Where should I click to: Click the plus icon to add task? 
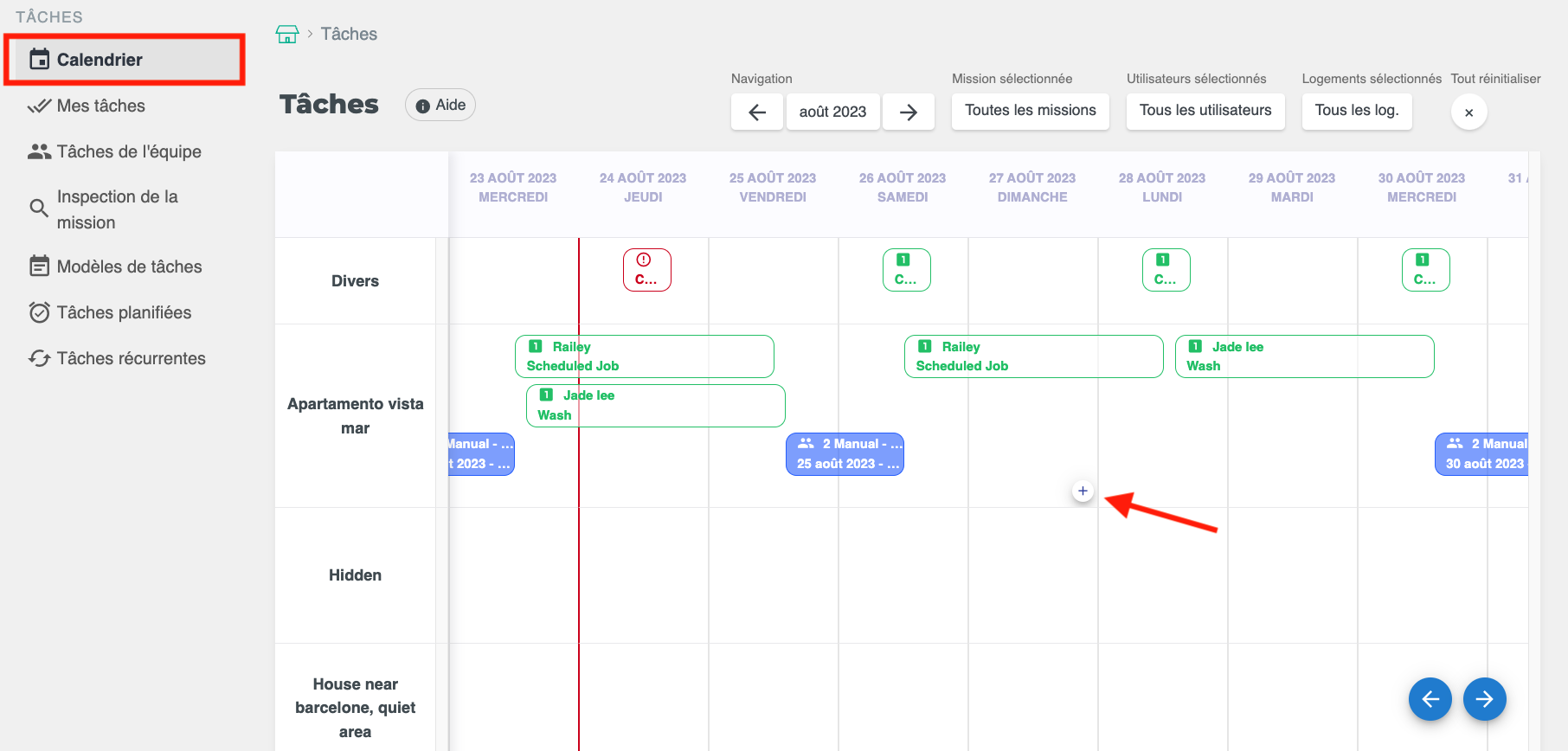[x=1083, y=491]
